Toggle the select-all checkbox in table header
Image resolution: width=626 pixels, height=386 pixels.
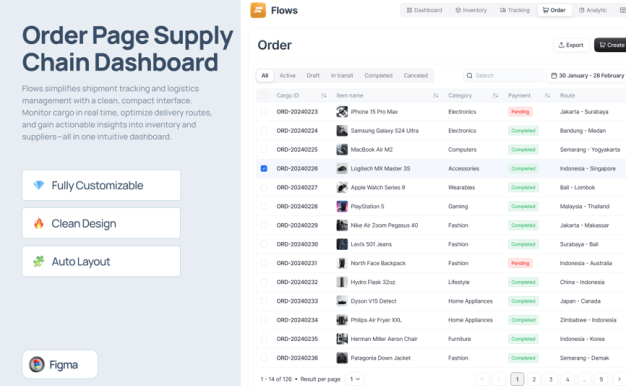[x=264, y=95]
